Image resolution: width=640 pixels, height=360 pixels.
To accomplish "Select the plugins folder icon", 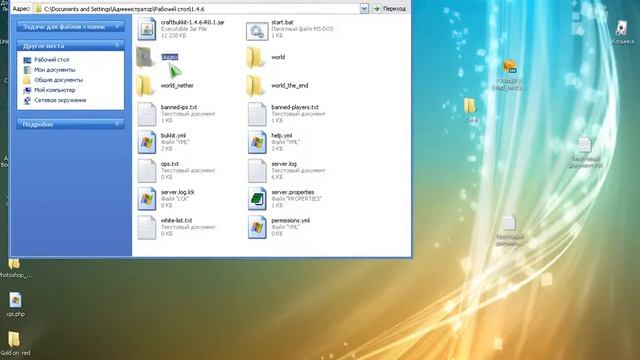I will [145, 57].
